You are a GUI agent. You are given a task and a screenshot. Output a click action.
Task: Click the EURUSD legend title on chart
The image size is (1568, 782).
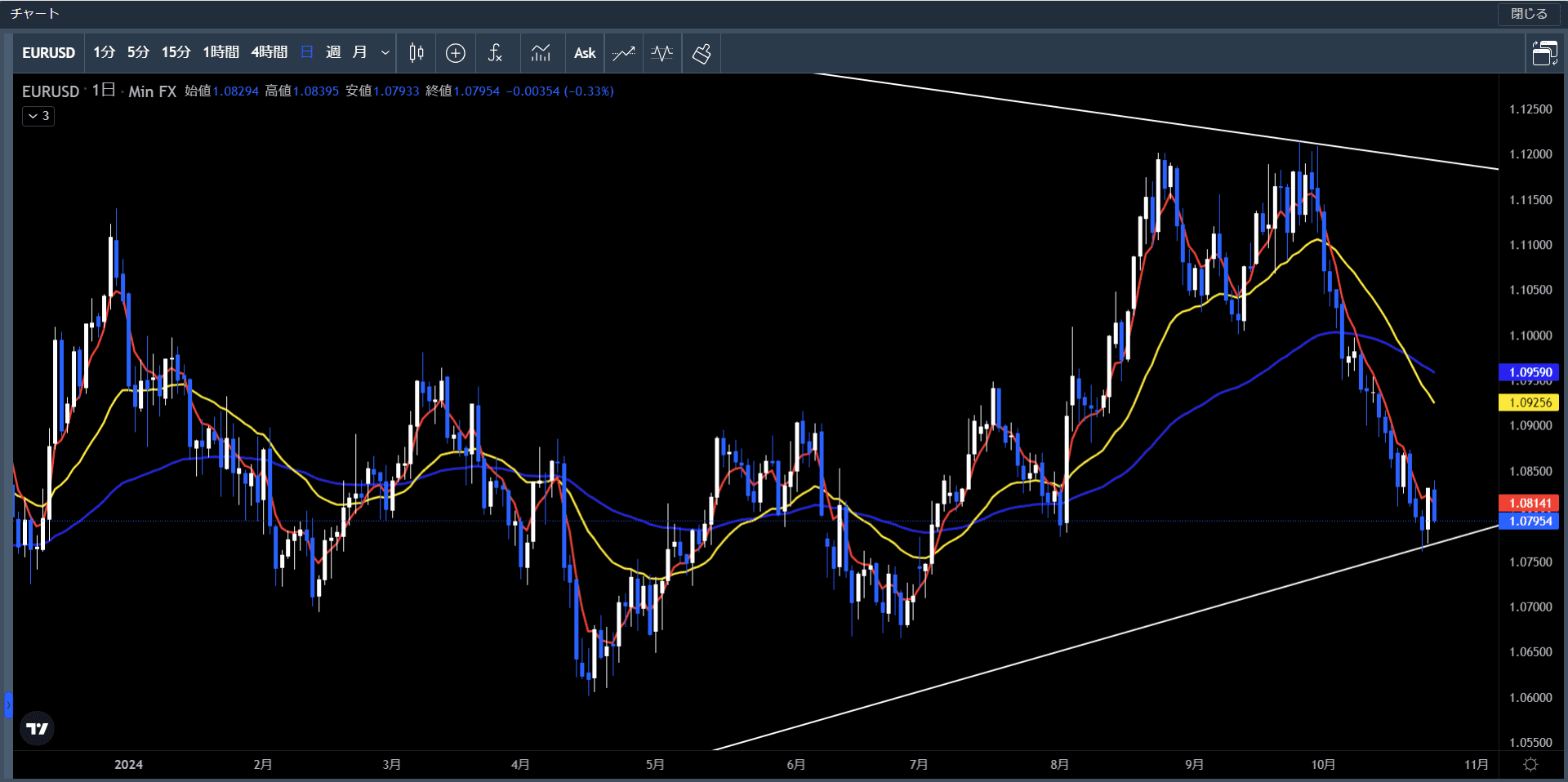tap(51, 91)
